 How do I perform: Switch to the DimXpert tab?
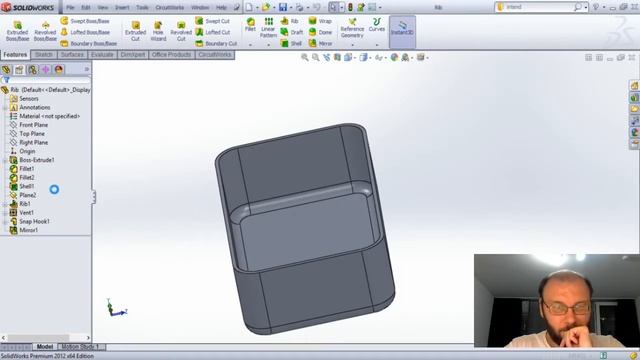point(133,54)
